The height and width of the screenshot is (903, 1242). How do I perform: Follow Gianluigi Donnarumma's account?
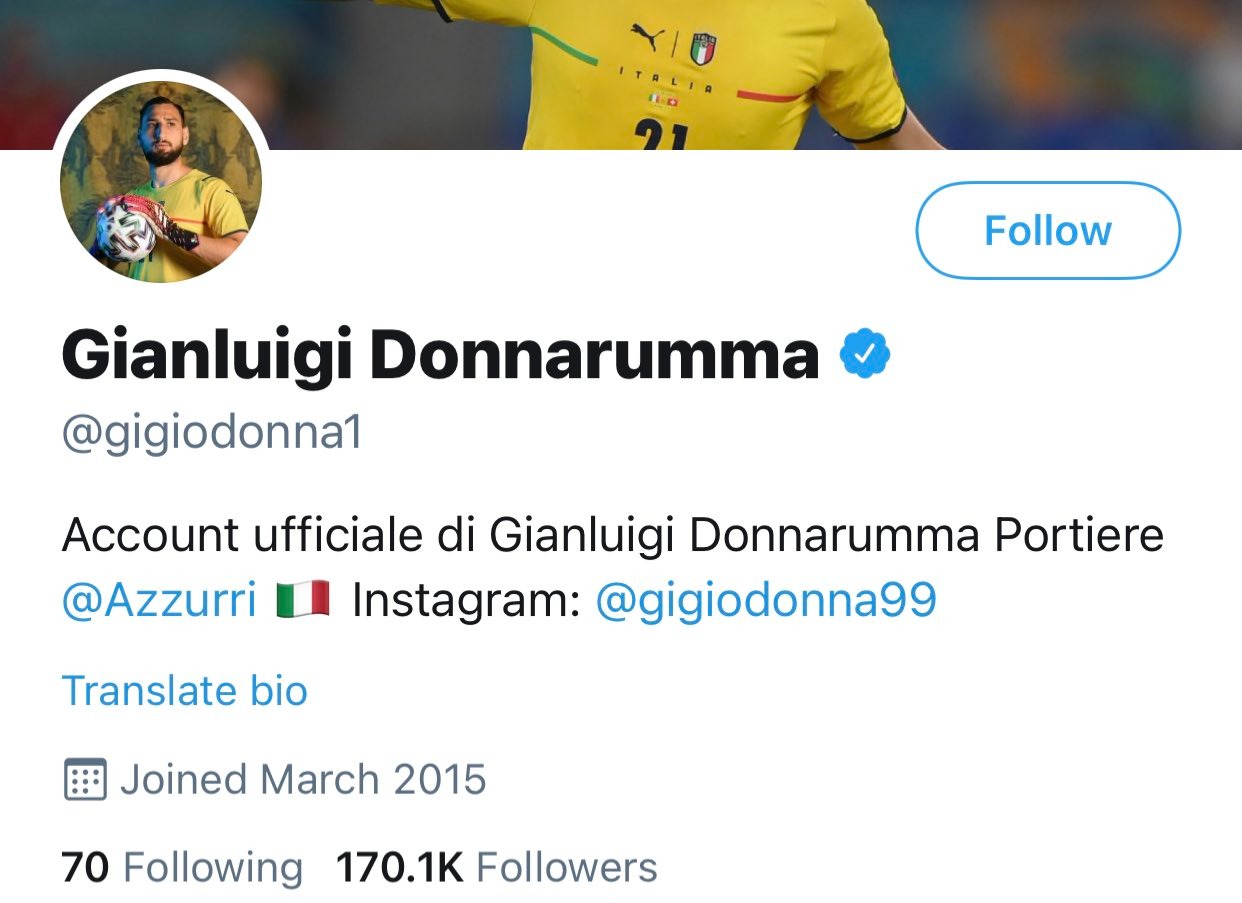click(x=1047, y=230)
